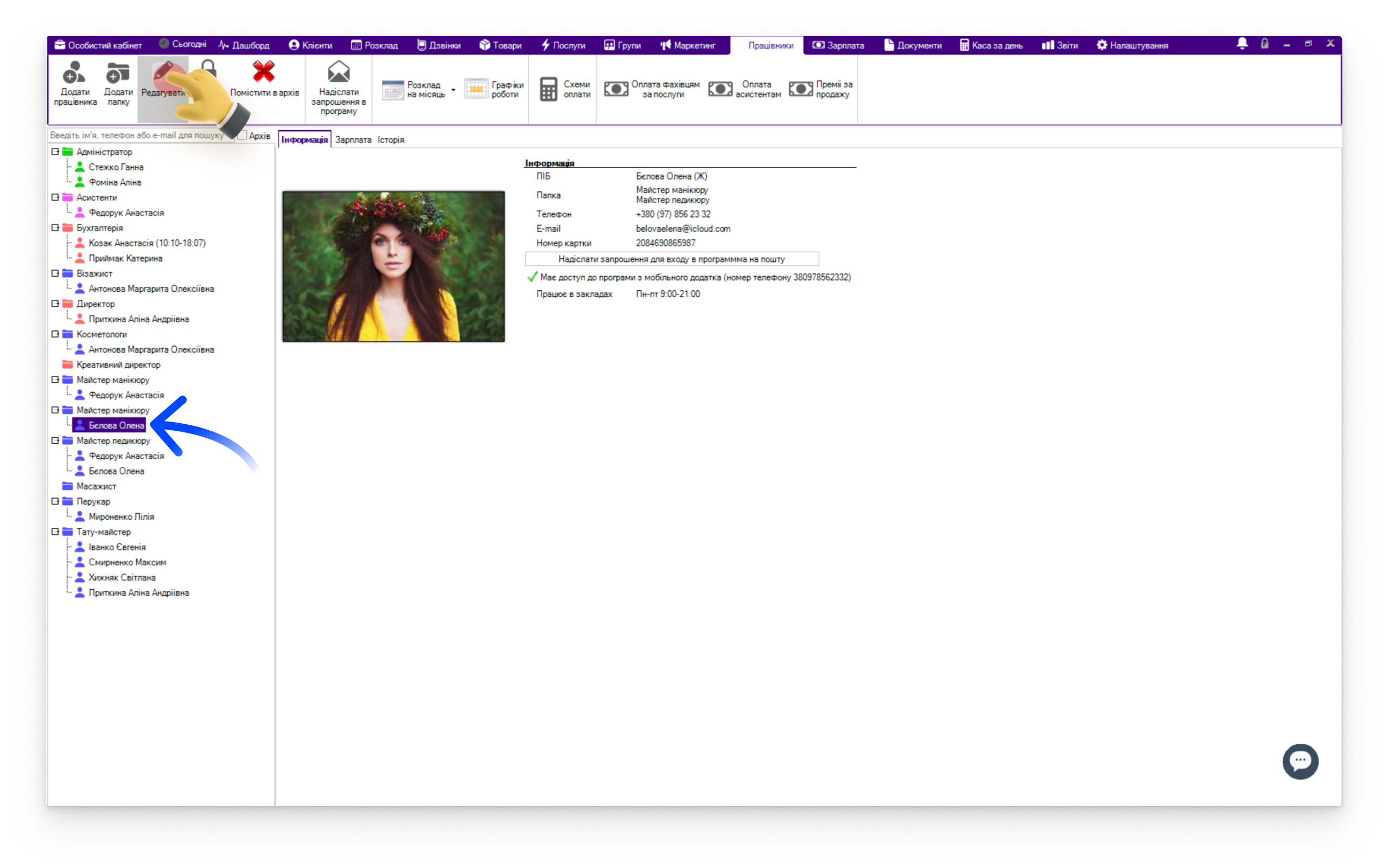
Task: Open the Reports (Звіти) section
Action: tap(1060, 46)
